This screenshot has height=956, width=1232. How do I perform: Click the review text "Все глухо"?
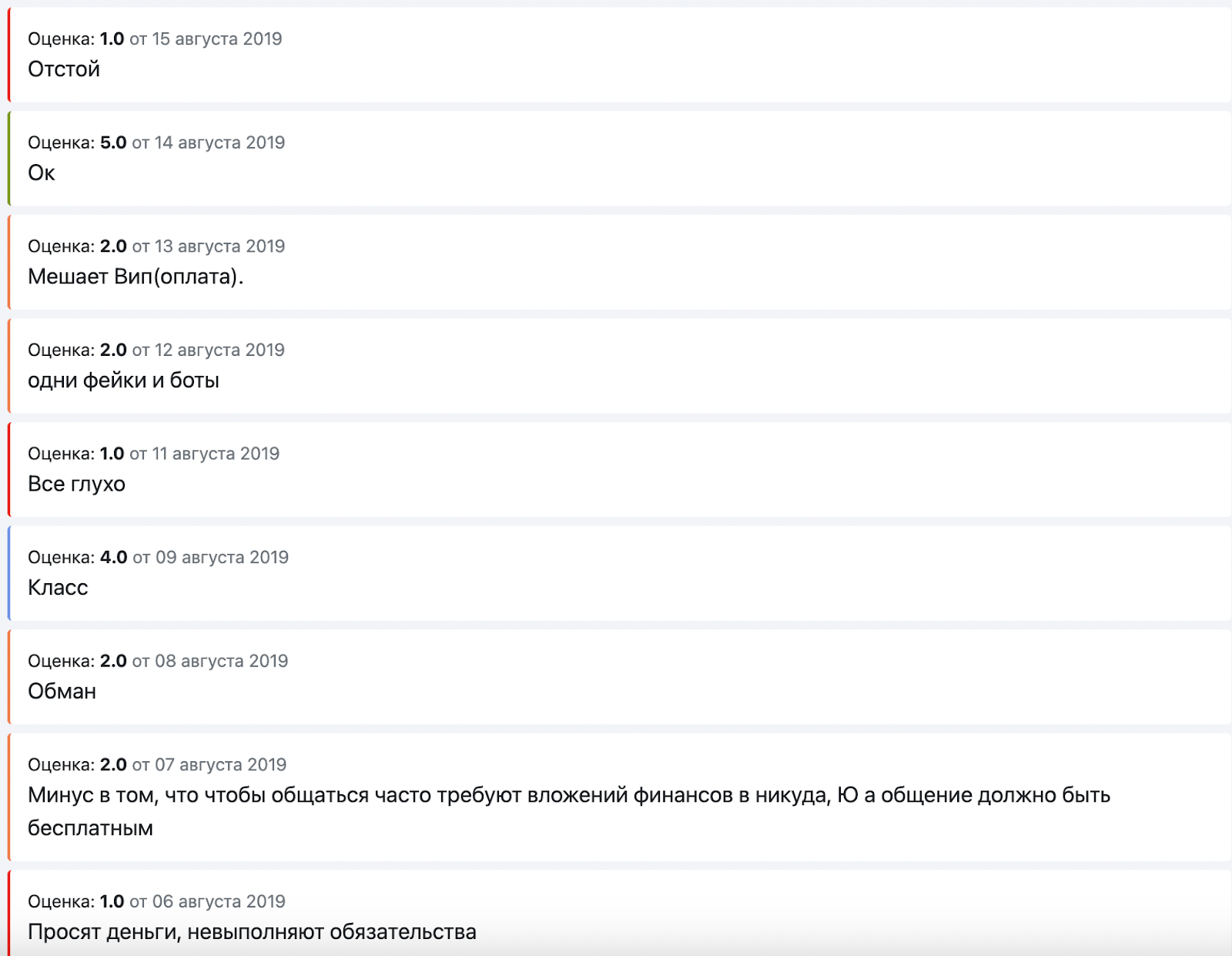pos(76,484)
